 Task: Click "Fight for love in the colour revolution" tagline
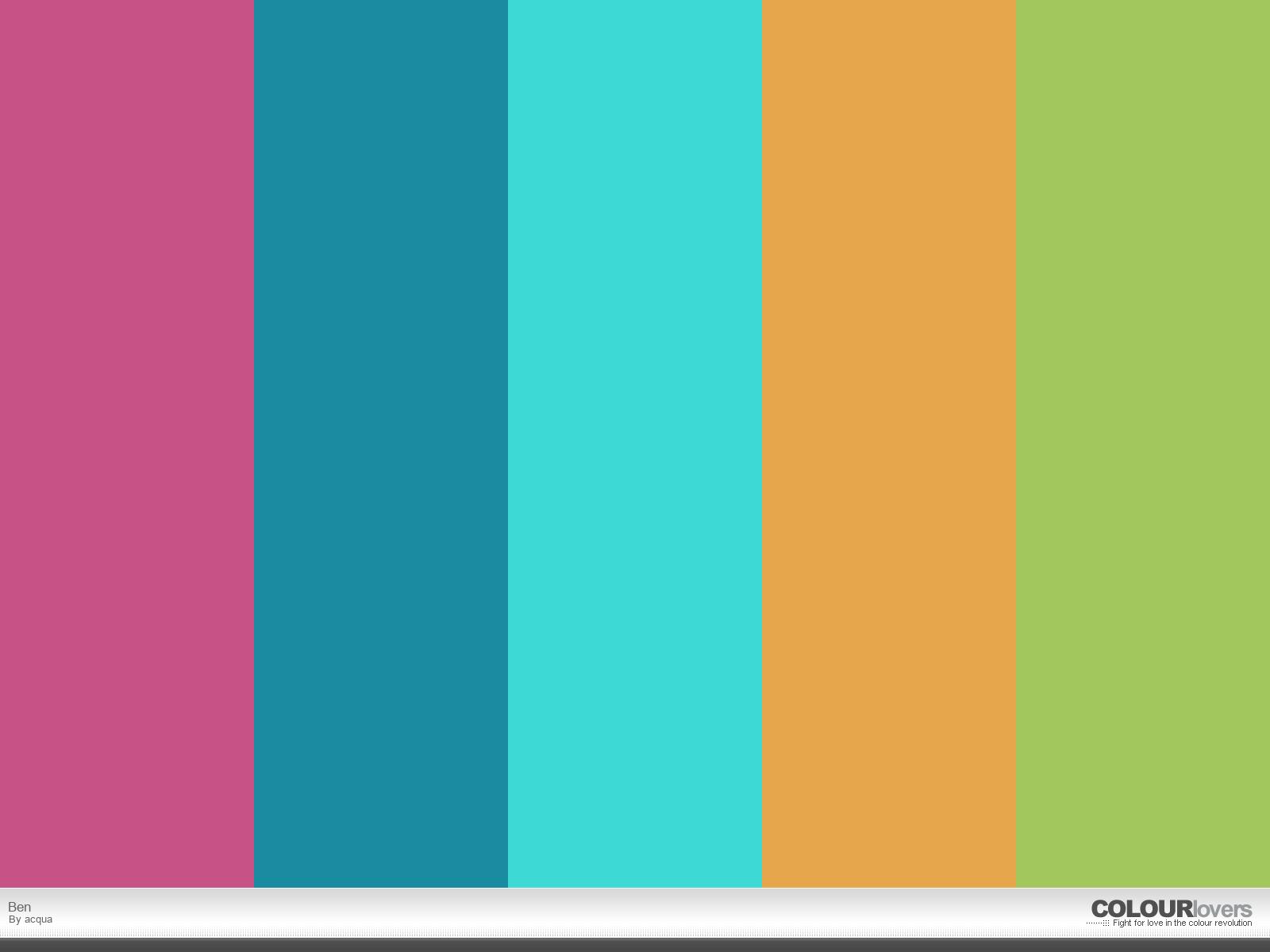click(x=1182, y=923)
